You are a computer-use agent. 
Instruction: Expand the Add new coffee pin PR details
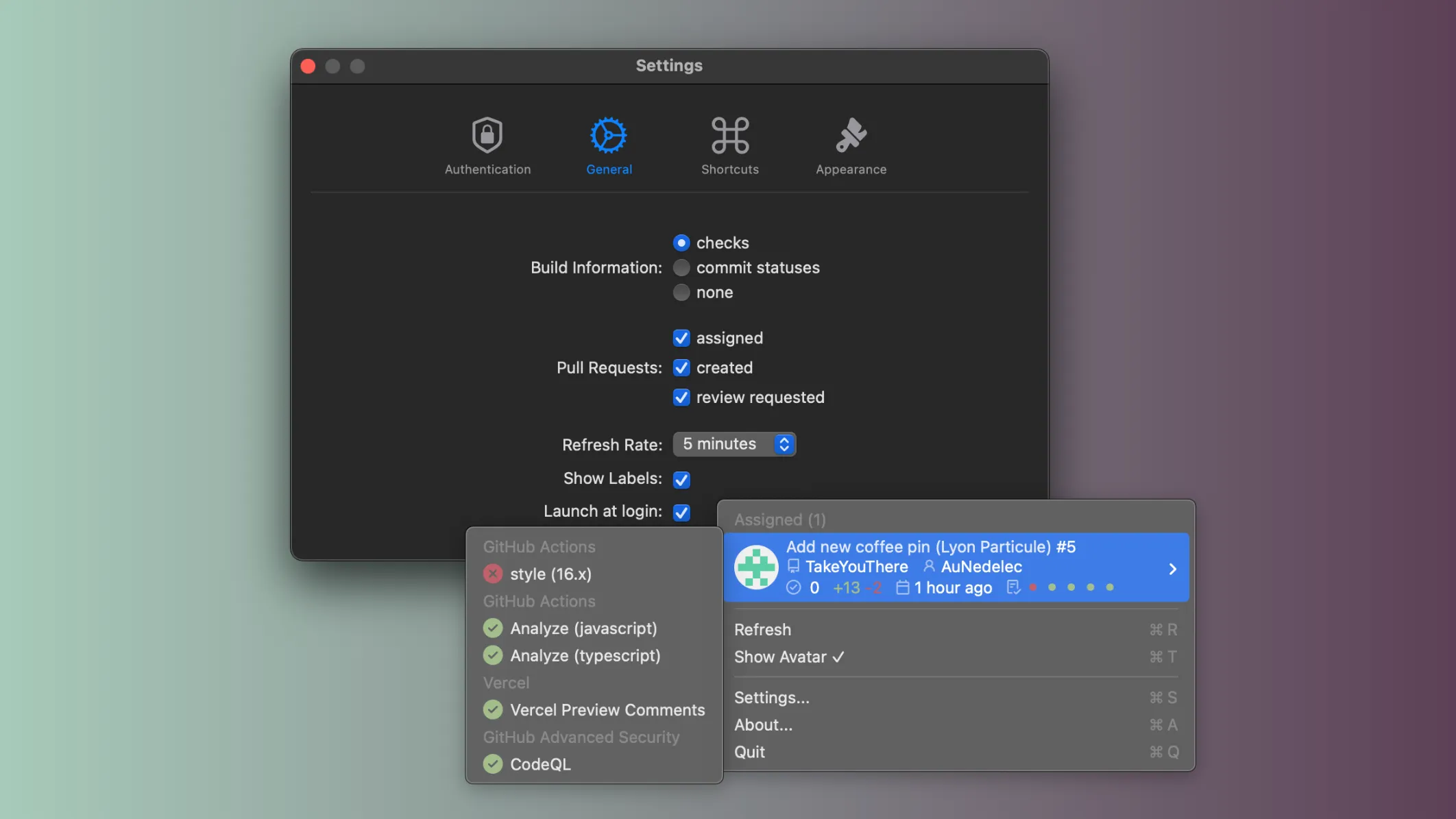click(x=1171, y=567)
